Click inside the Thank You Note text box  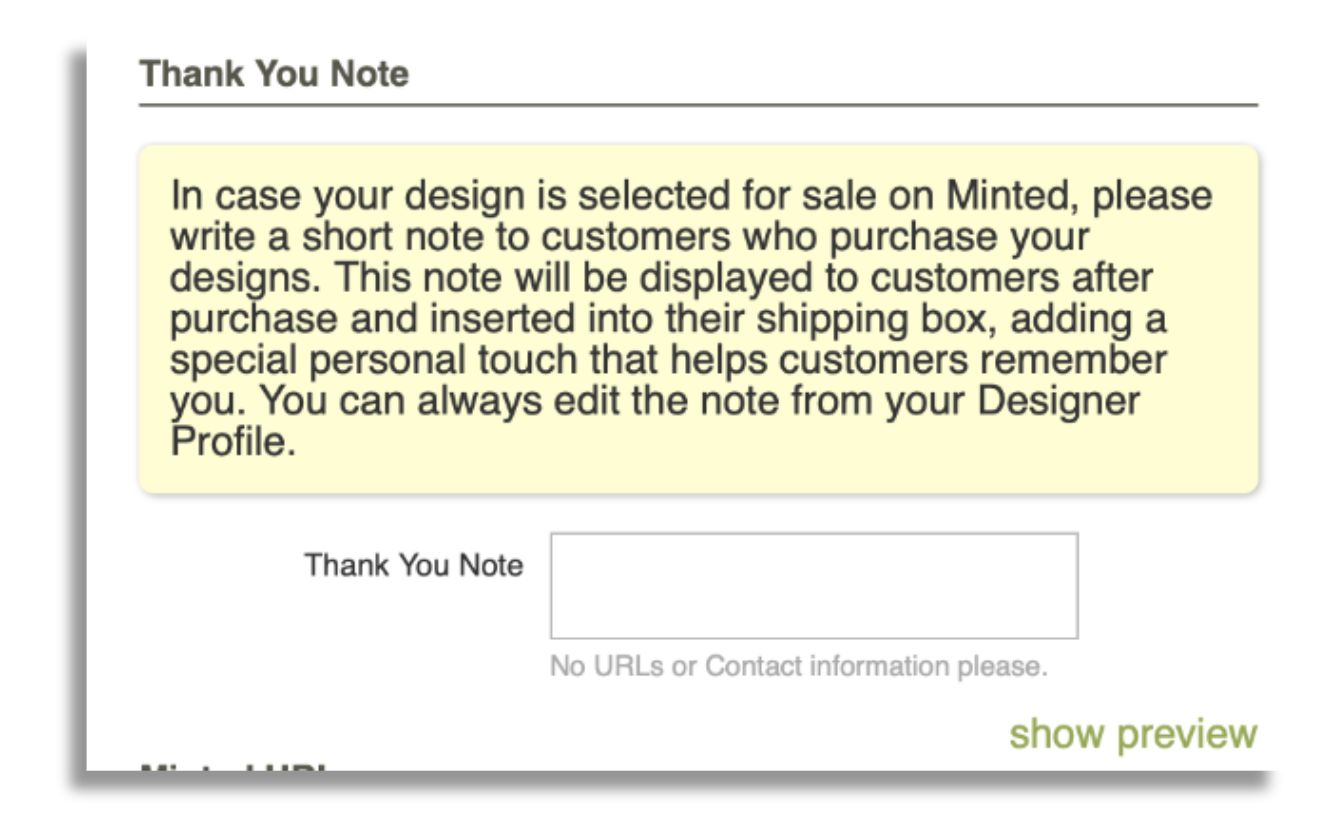point(813,585)
